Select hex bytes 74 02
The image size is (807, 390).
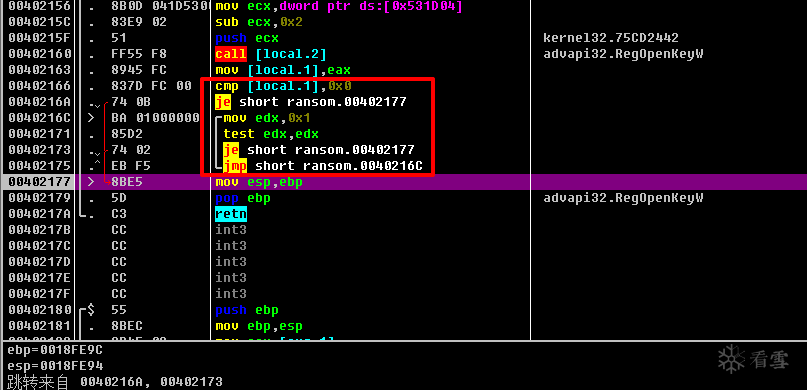(x=131, y=150)
